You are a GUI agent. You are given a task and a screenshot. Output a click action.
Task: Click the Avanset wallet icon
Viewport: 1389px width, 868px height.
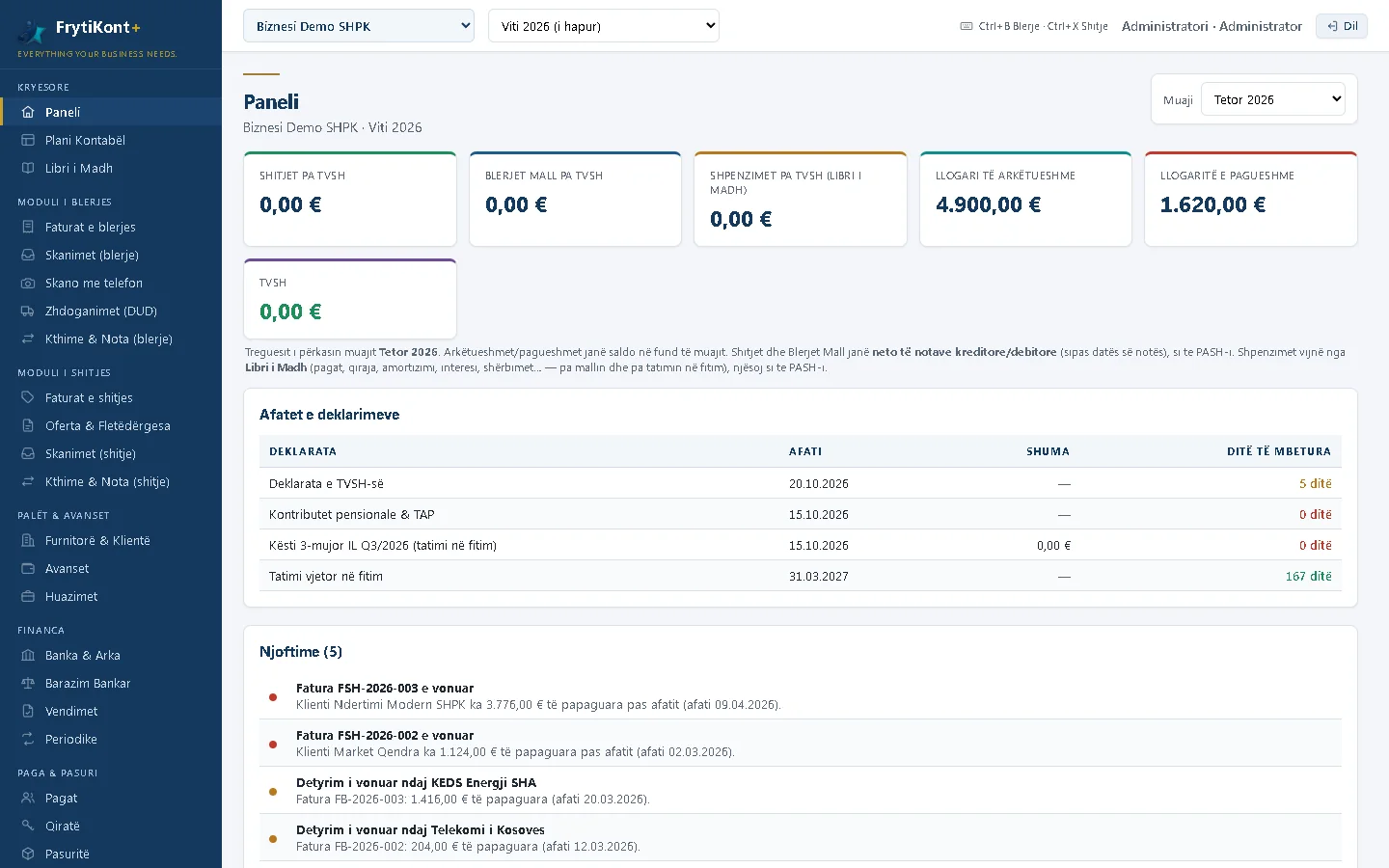click(x=28, y=568)
